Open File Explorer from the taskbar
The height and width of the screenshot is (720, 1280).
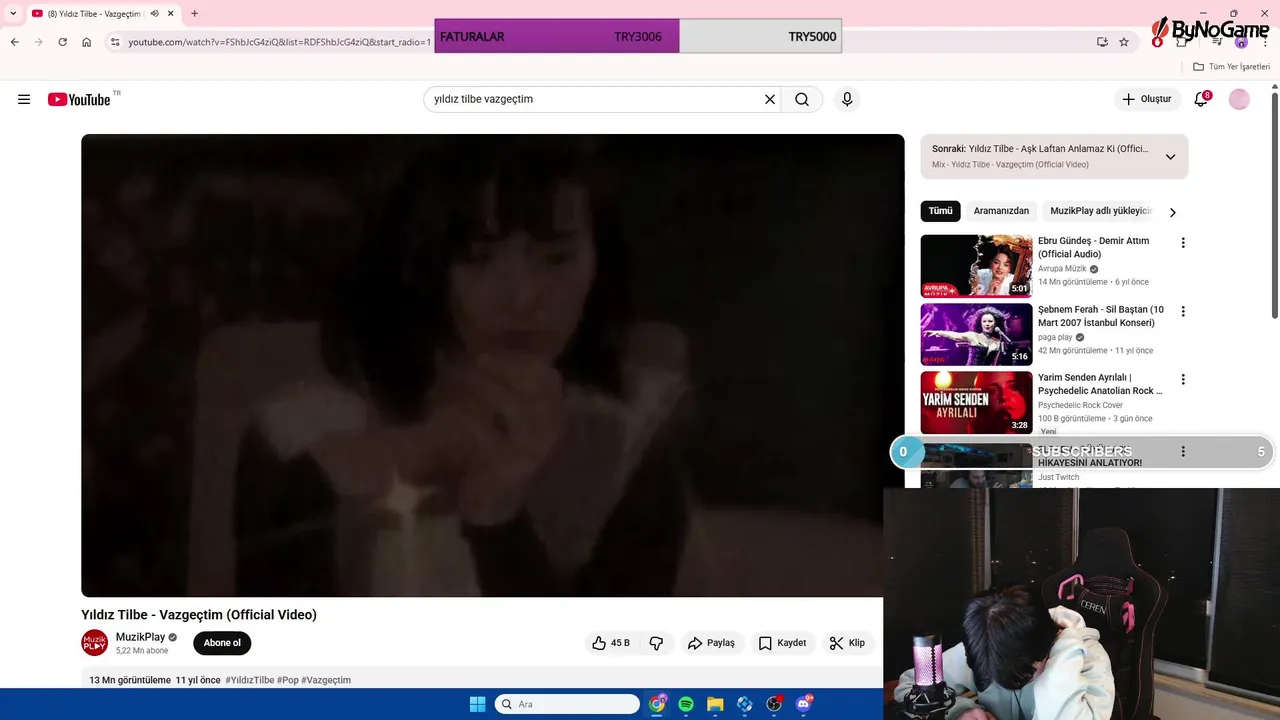(715, 704)
